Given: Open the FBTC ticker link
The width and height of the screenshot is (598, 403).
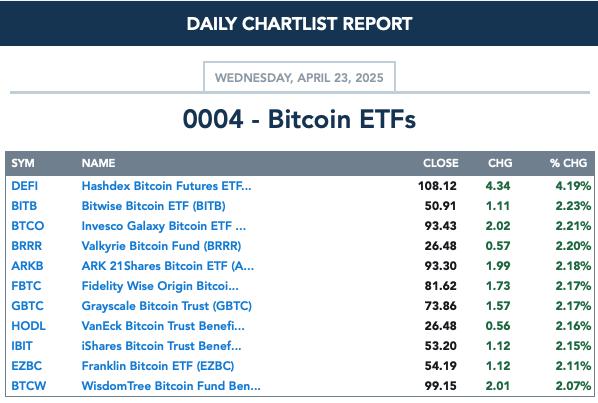Looking at the screenshot, I should click(x=26, y=286).
